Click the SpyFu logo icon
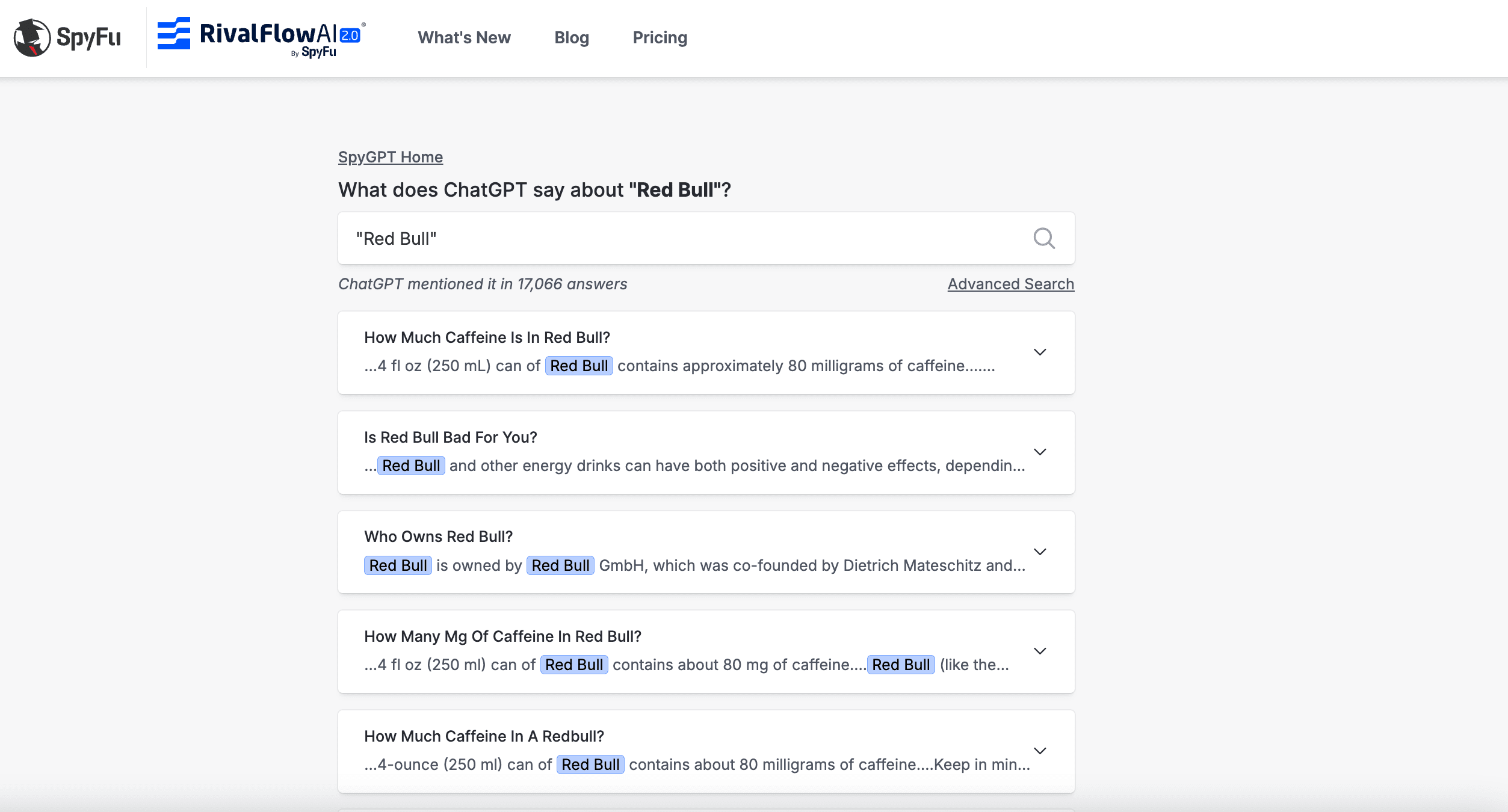 click(32, 37)
